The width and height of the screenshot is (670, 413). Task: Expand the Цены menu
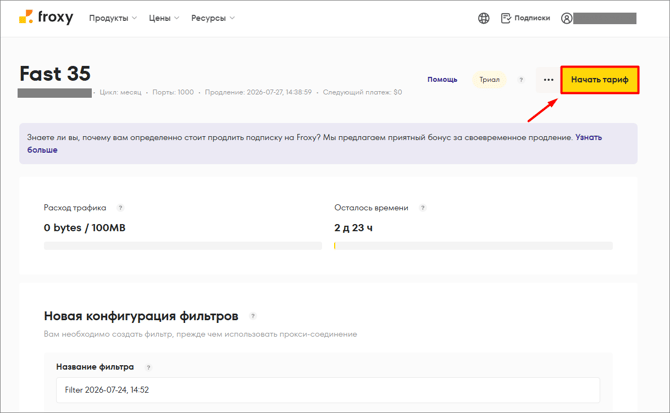pyautogui.click(x=164, y=18)
